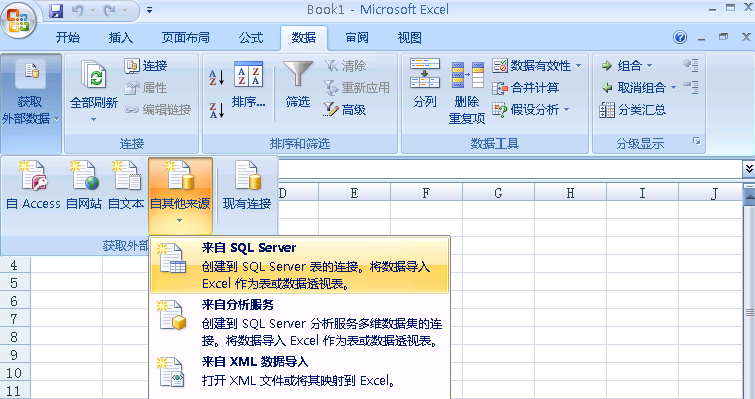Open 连接 workbook connections

coord(146,65)
